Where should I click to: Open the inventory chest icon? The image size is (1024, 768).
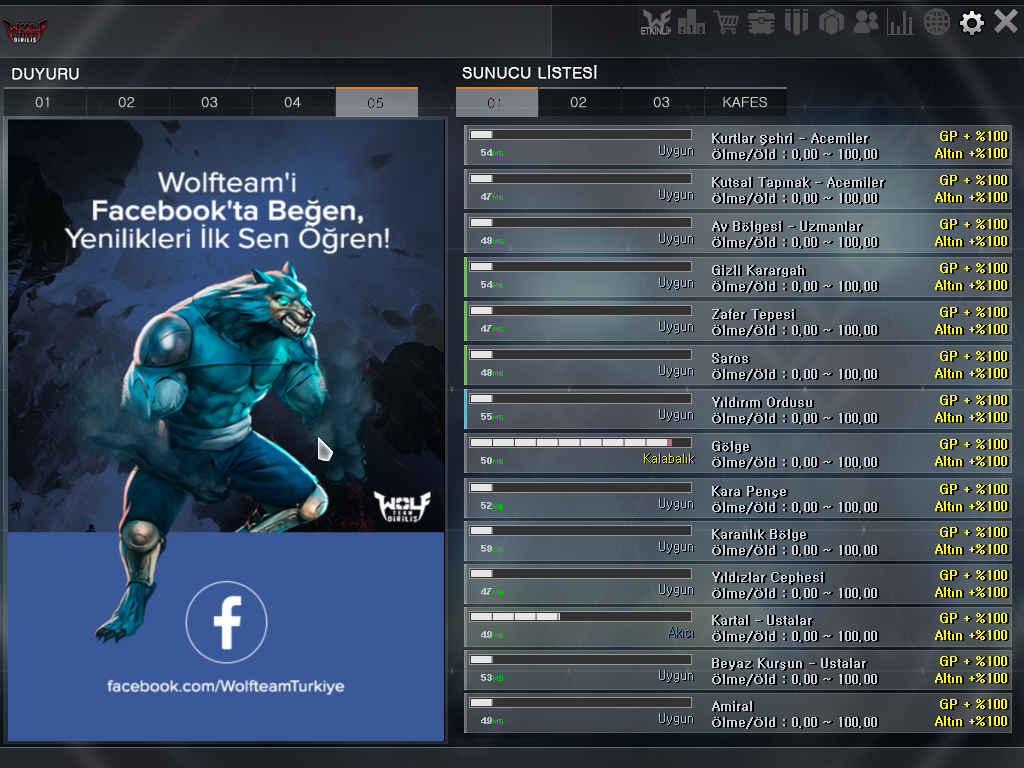point(761,22)
